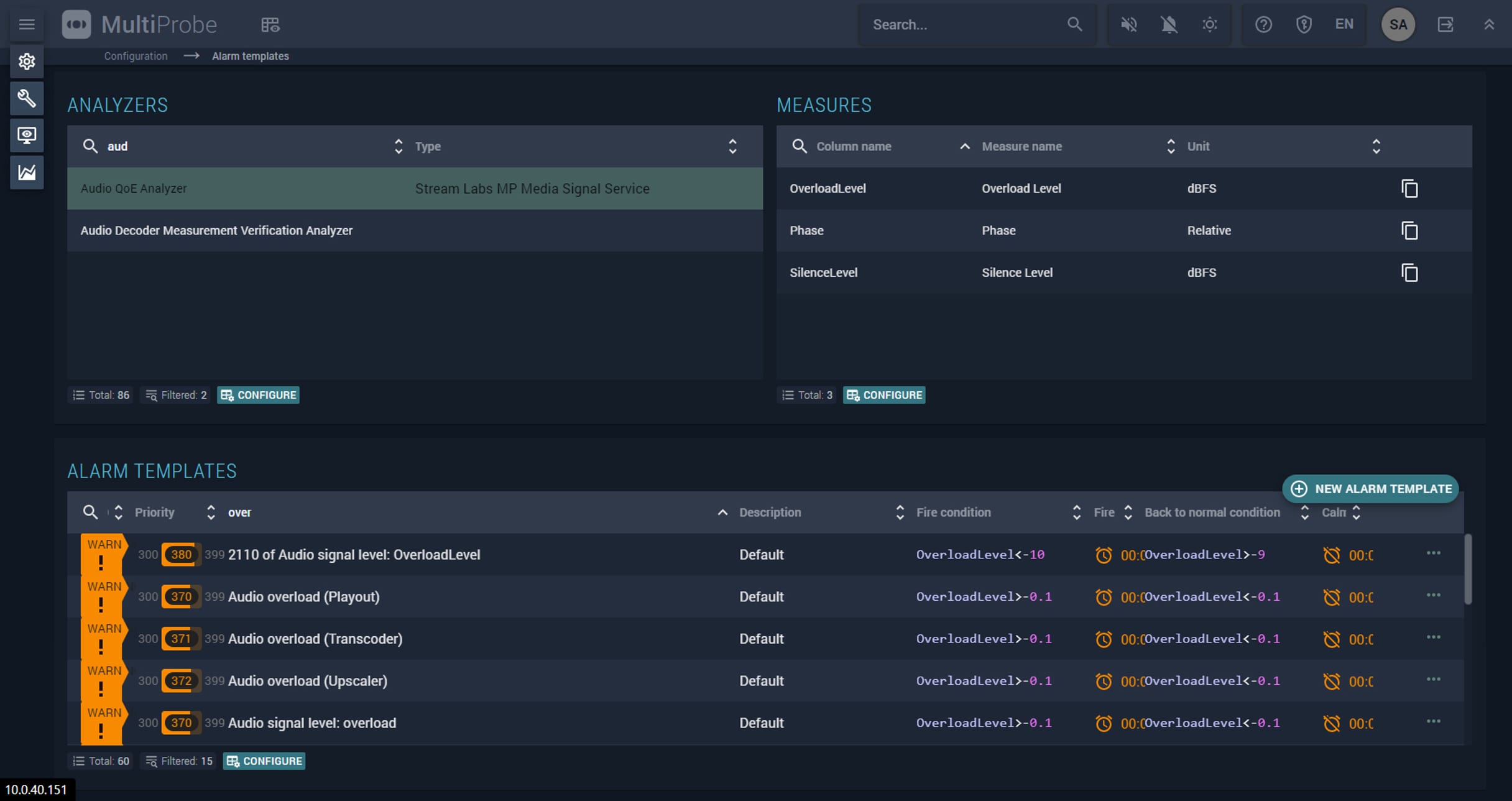This screenshot has height=801, width=1512.
Task: Open the hamburger main menu
Action: coord(27,24)
